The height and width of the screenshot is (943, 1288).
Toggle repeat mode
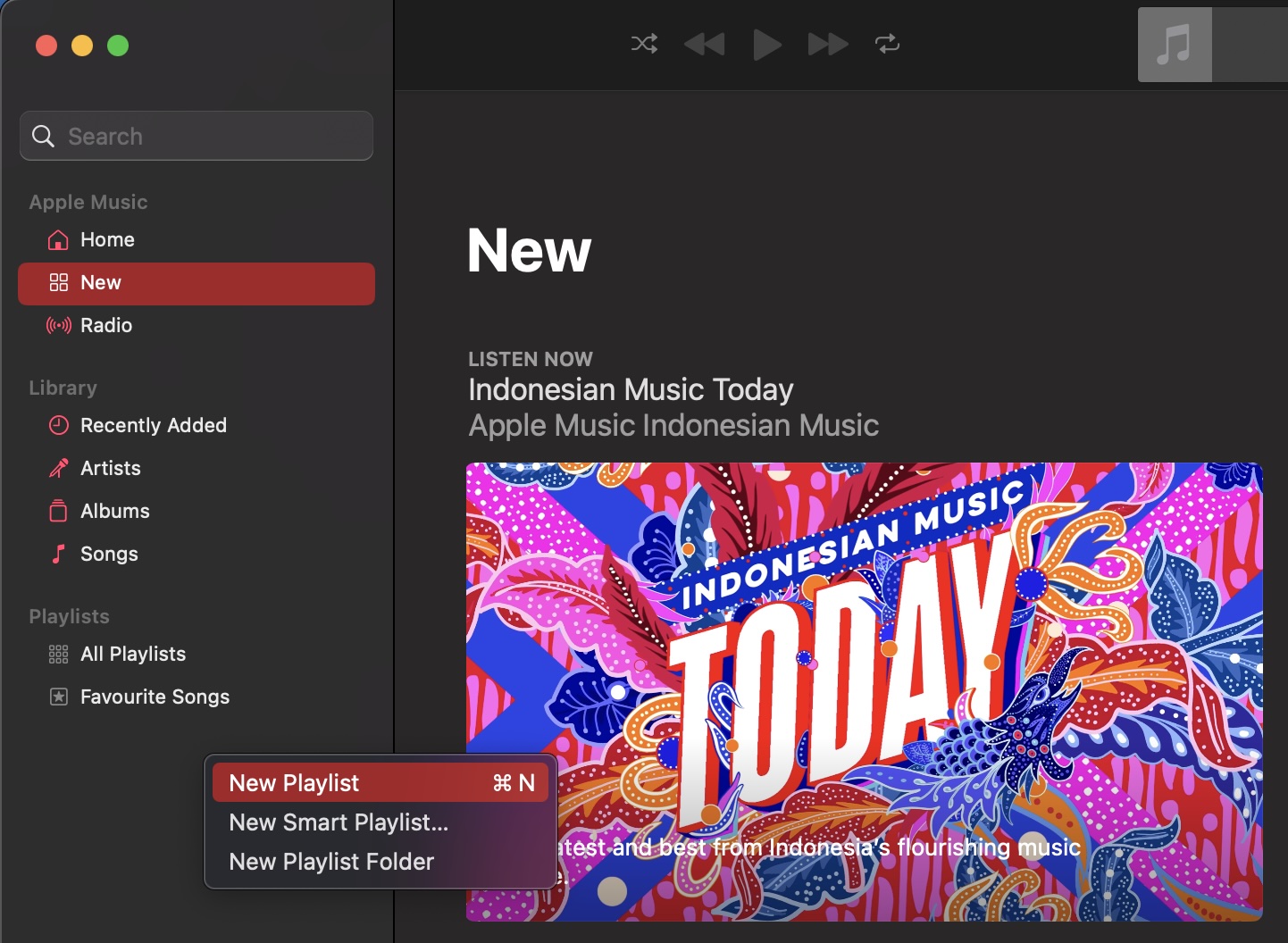click(x=887, y=44)
